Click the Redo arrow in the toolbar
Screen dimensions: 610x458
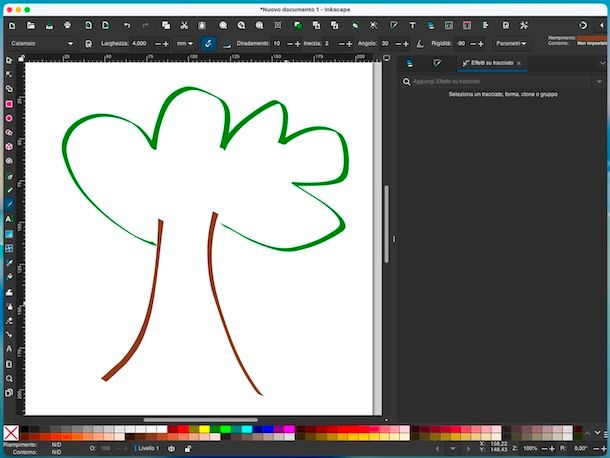point(144,24)
